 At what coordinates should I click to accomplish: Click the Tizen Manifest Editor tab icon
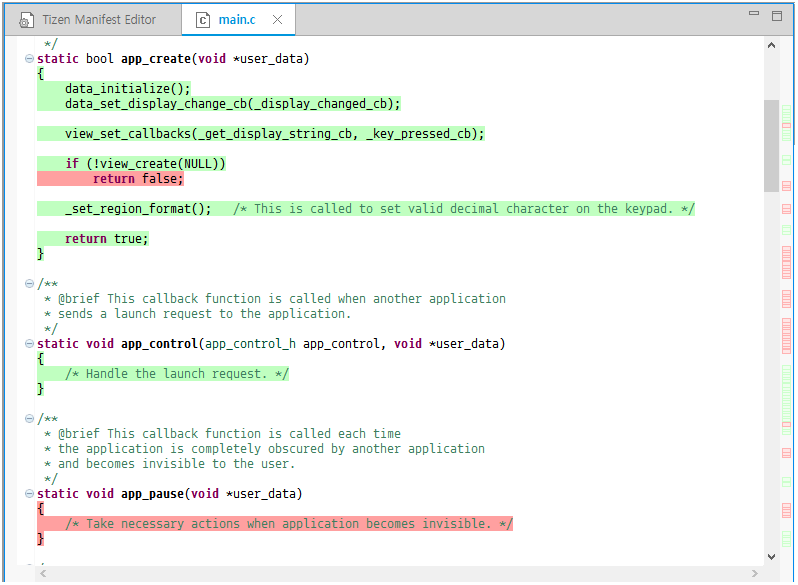(27, 21)
